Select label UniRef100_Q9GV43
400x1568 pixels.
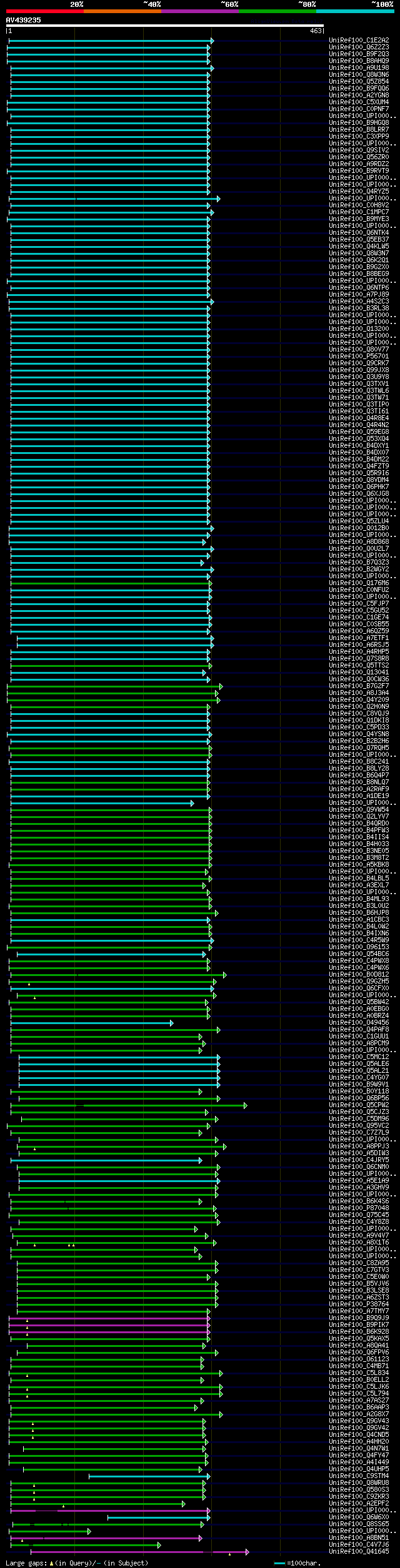(359, 1422)
